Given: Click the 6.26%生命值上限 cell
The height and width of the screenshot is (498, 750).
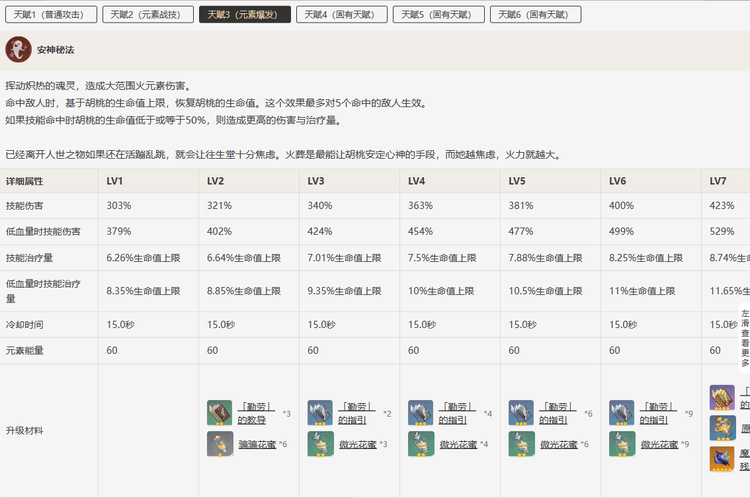Looking at the screenshot, I should coord(143,258).
